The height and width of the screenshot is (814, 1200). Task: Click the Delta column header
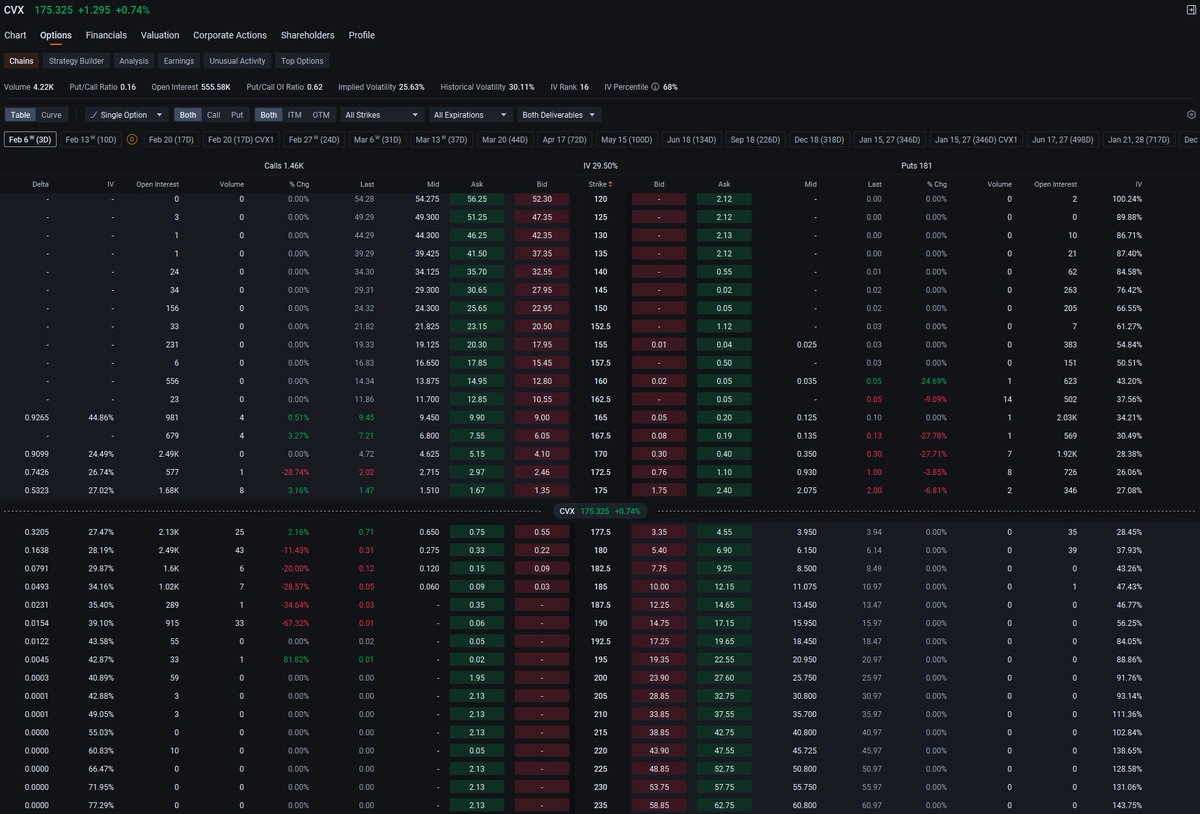(x=40, y=184)
